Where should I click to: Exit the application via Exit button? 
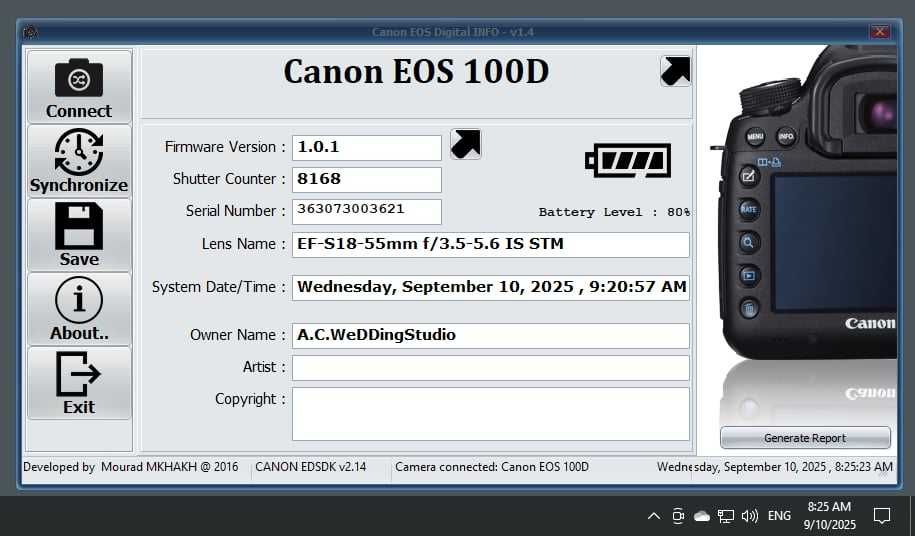click(79, 383)
